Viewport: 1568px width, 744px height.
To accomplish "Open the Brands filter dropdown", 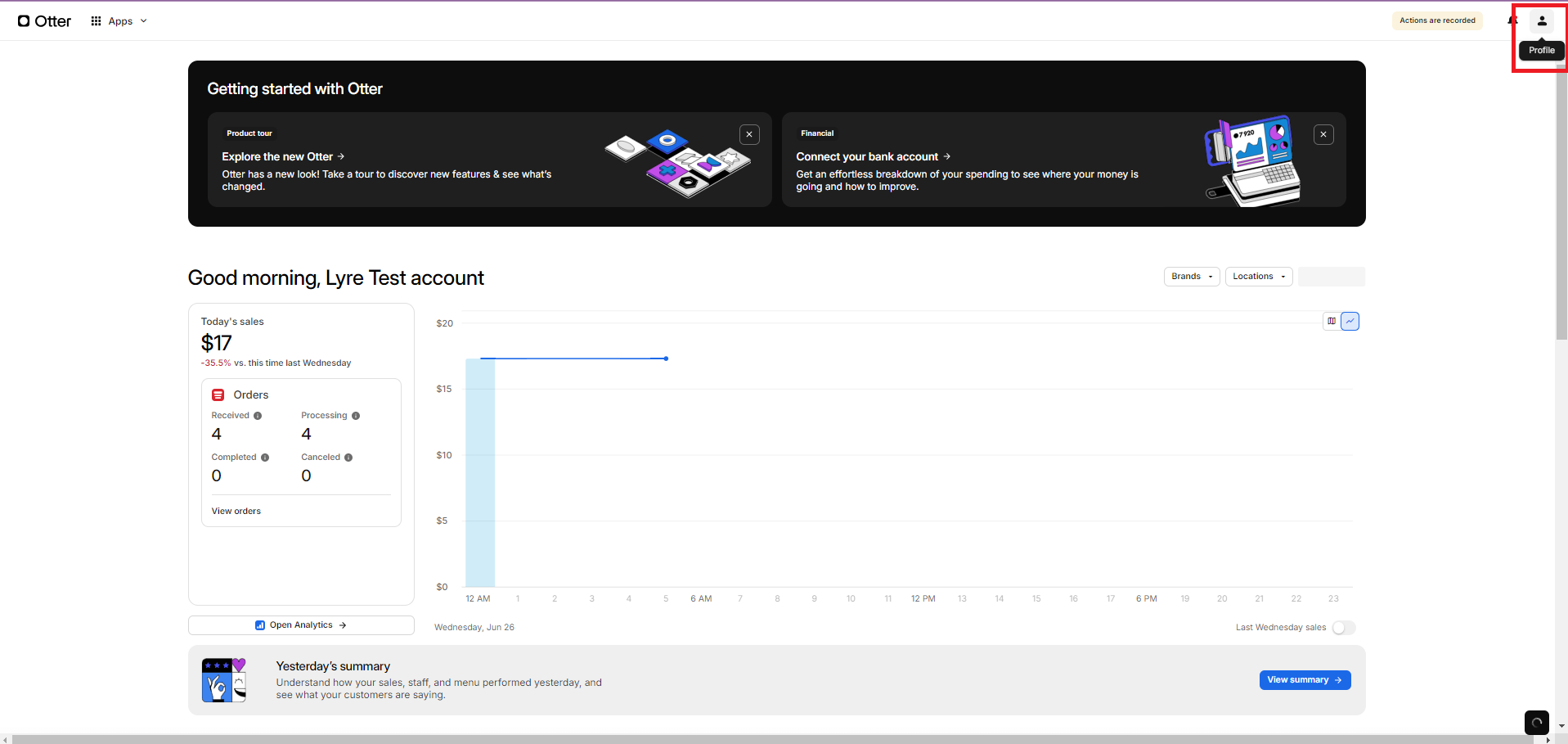I will [1191, 277].
